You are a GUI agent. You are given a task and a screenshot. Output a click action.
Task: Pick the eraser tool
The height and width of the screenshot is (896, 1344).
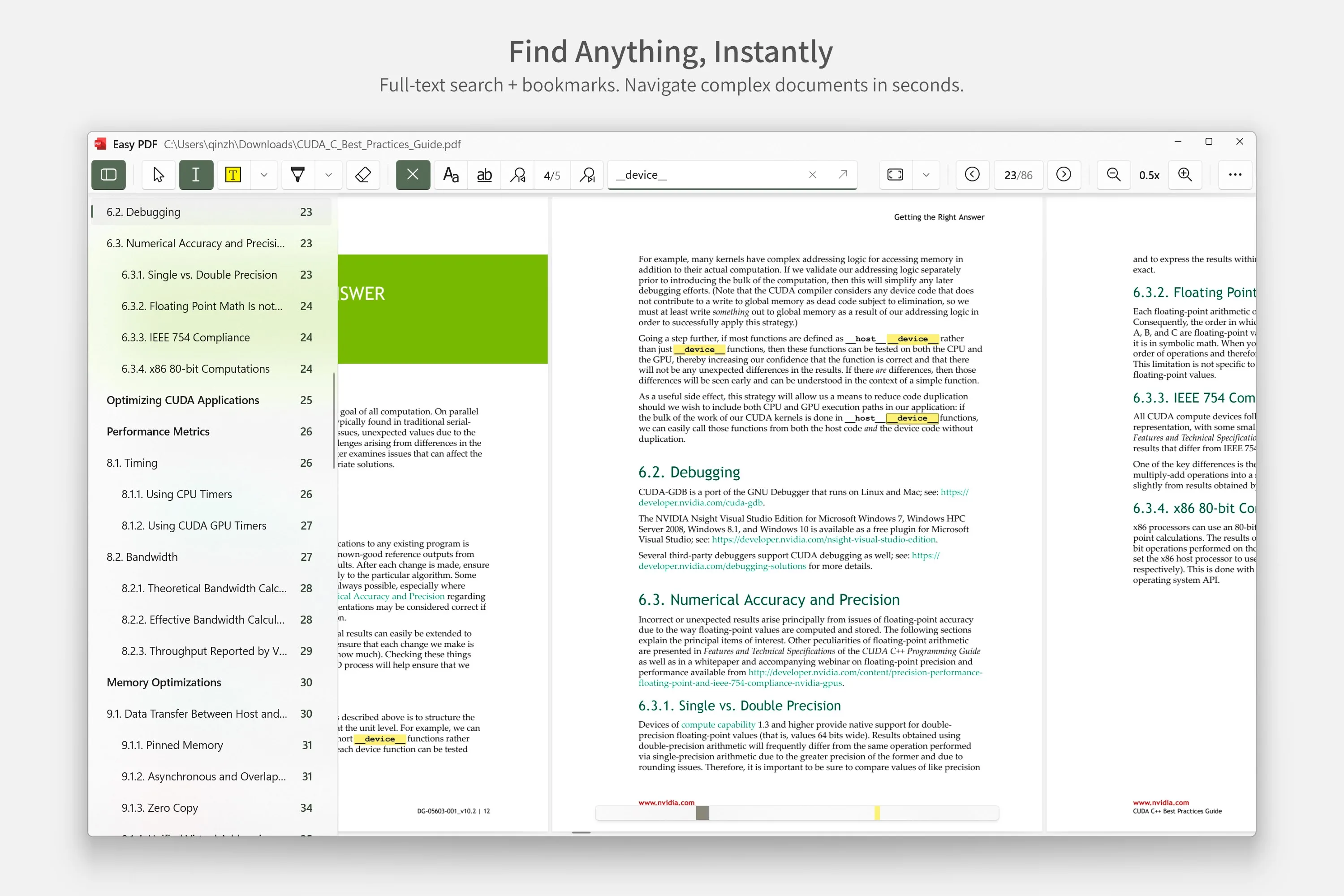(363, 175)
